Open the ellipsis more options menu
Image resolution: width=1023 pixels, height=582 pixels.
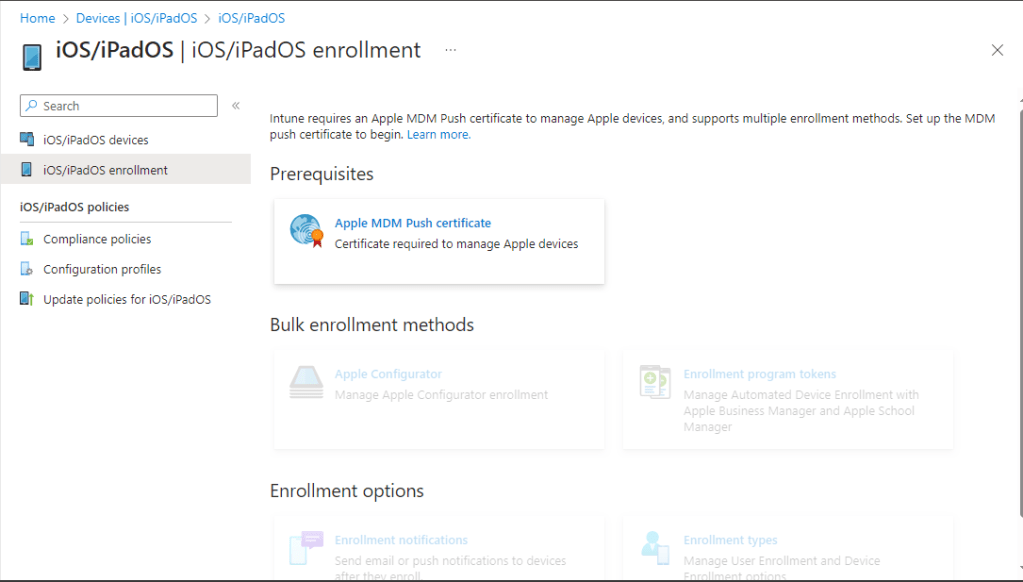point(451,50)
